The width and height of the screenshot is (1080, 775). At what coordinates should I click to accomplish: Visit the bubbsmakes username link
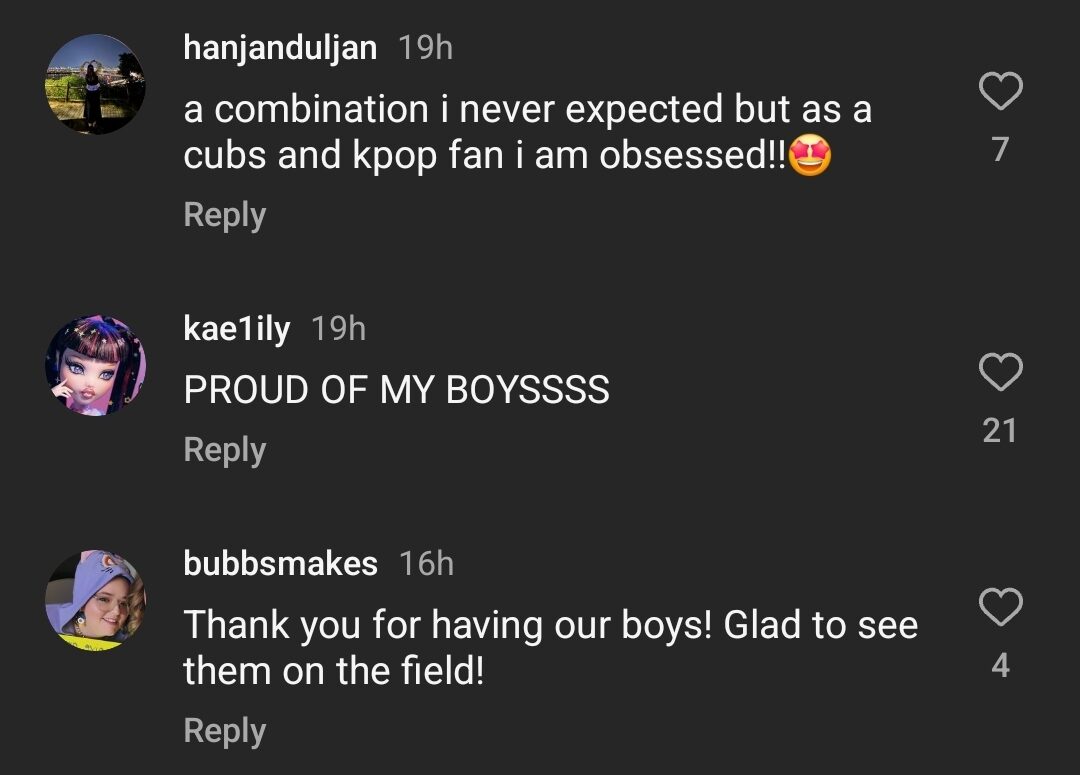pyautogui.click(x=280, y=563)
